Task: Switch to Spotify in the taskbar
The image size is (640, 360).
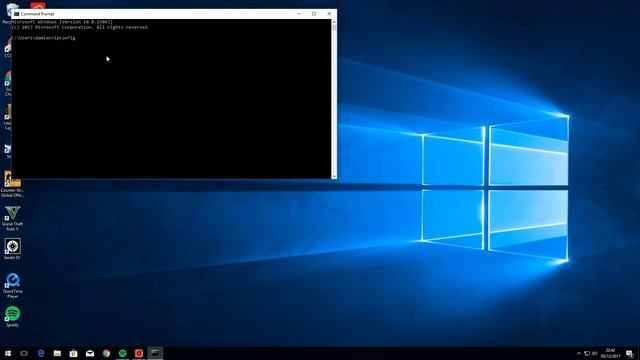Action: (x=122, y=353)
